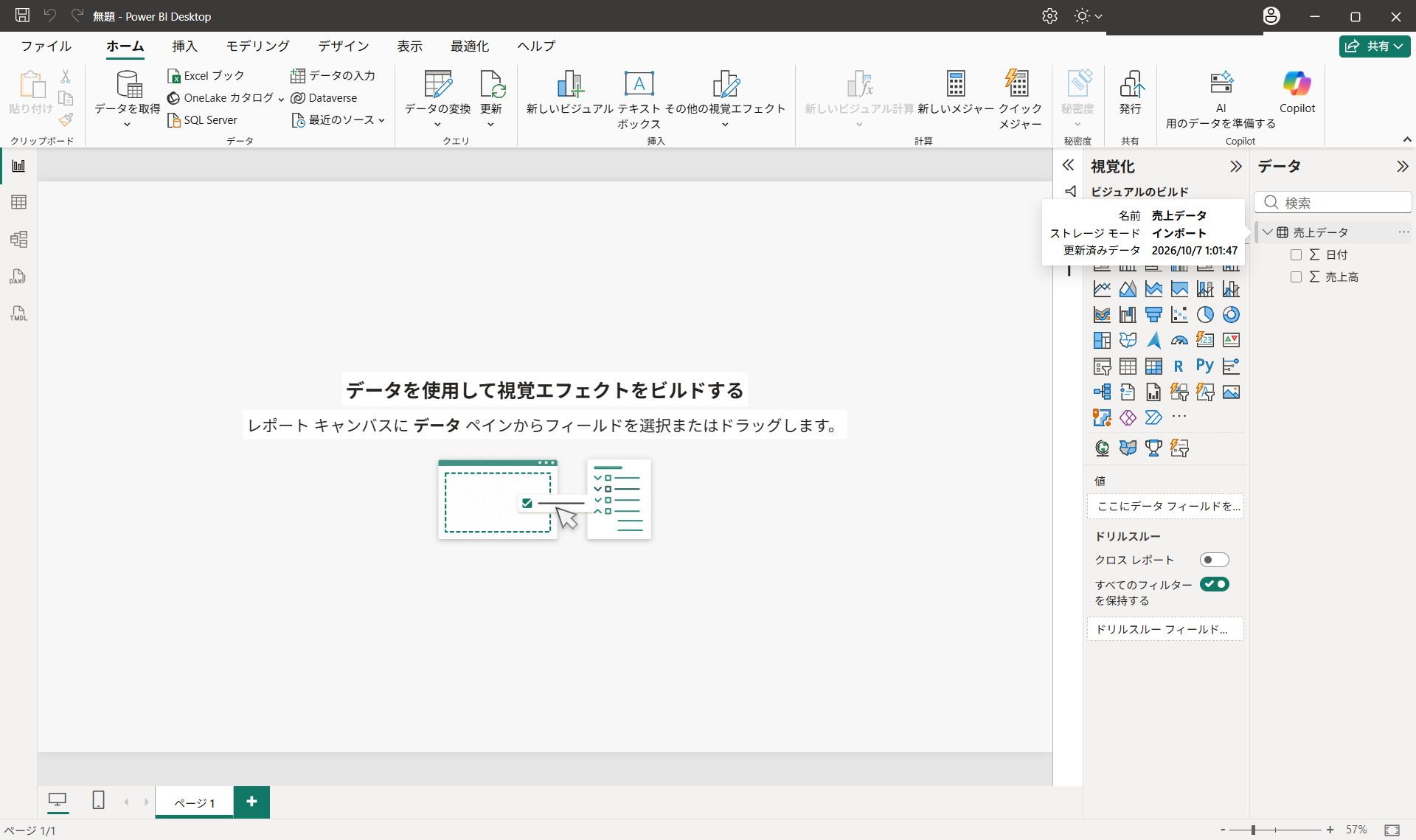
Task: Switch to Table view icon
Action: pos(18,202)
